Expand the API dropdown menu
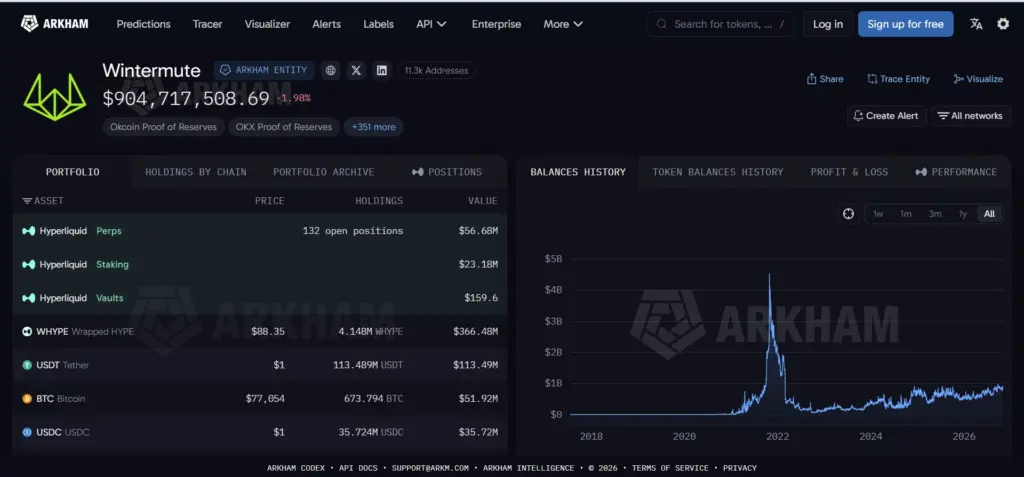Screen dimensions: 1024x477 tap(431, 24)
